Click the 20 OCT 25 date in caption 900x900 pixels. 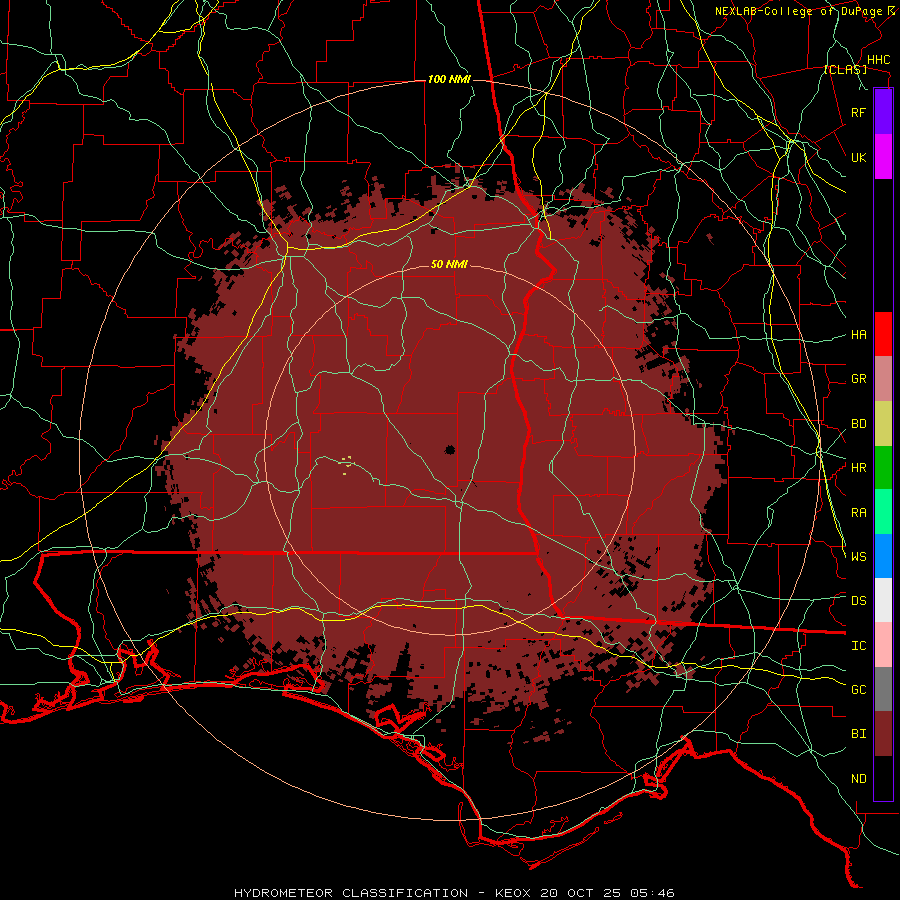tap(583, 893)
